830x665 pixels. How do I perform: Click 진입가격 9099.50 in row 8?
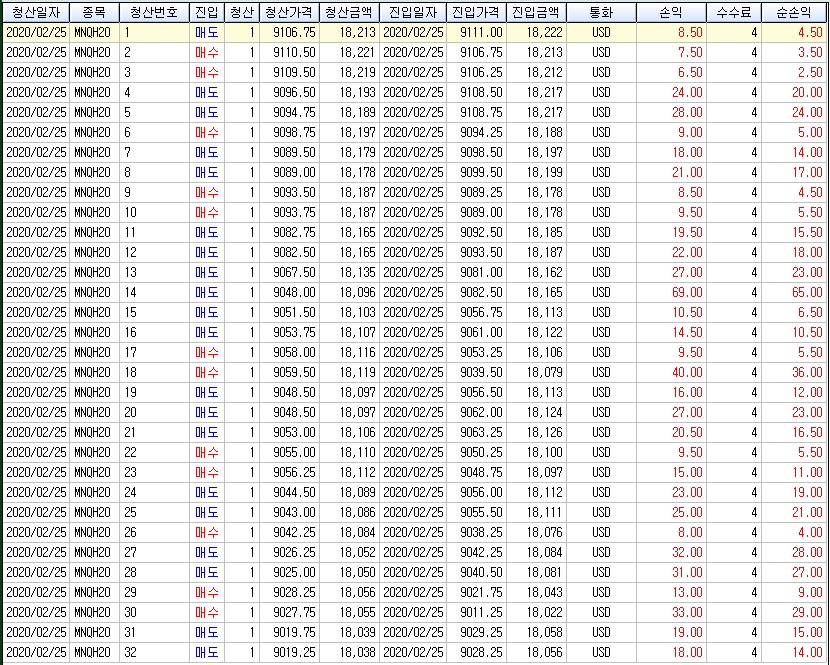(x=481, y=173)
